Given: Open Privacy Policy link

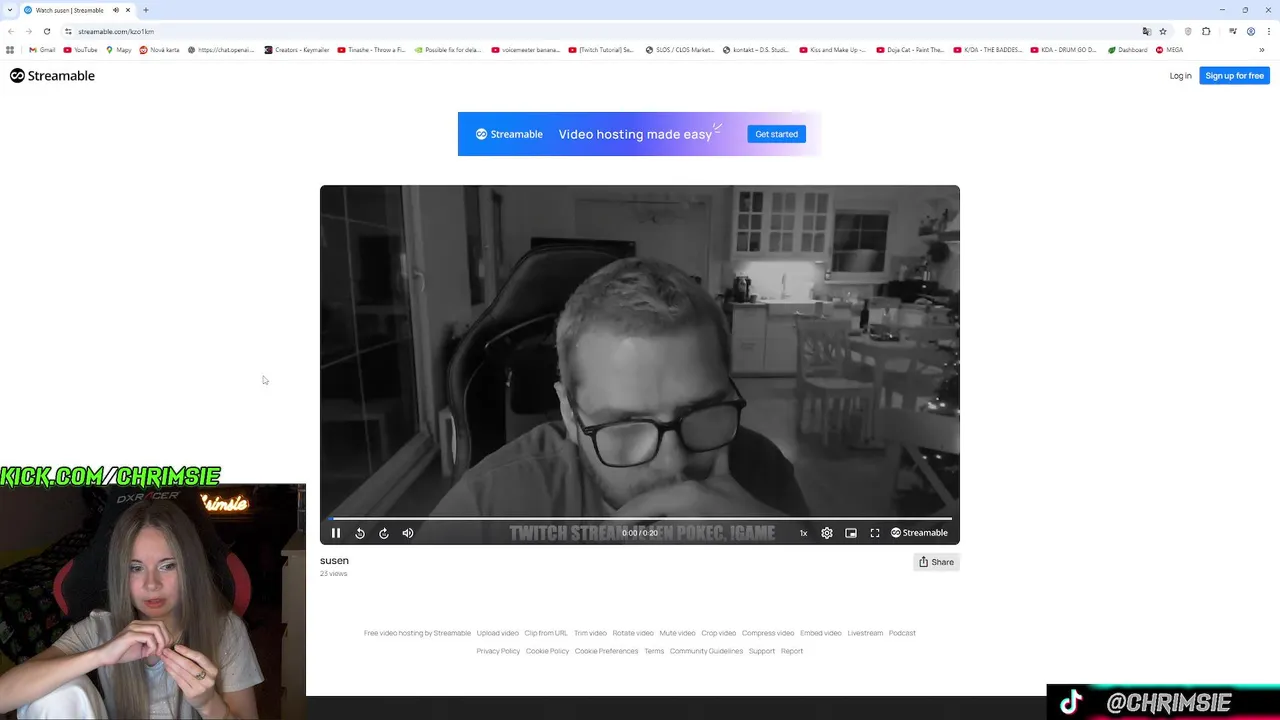Looking at the screenshot, I should 498,651.
